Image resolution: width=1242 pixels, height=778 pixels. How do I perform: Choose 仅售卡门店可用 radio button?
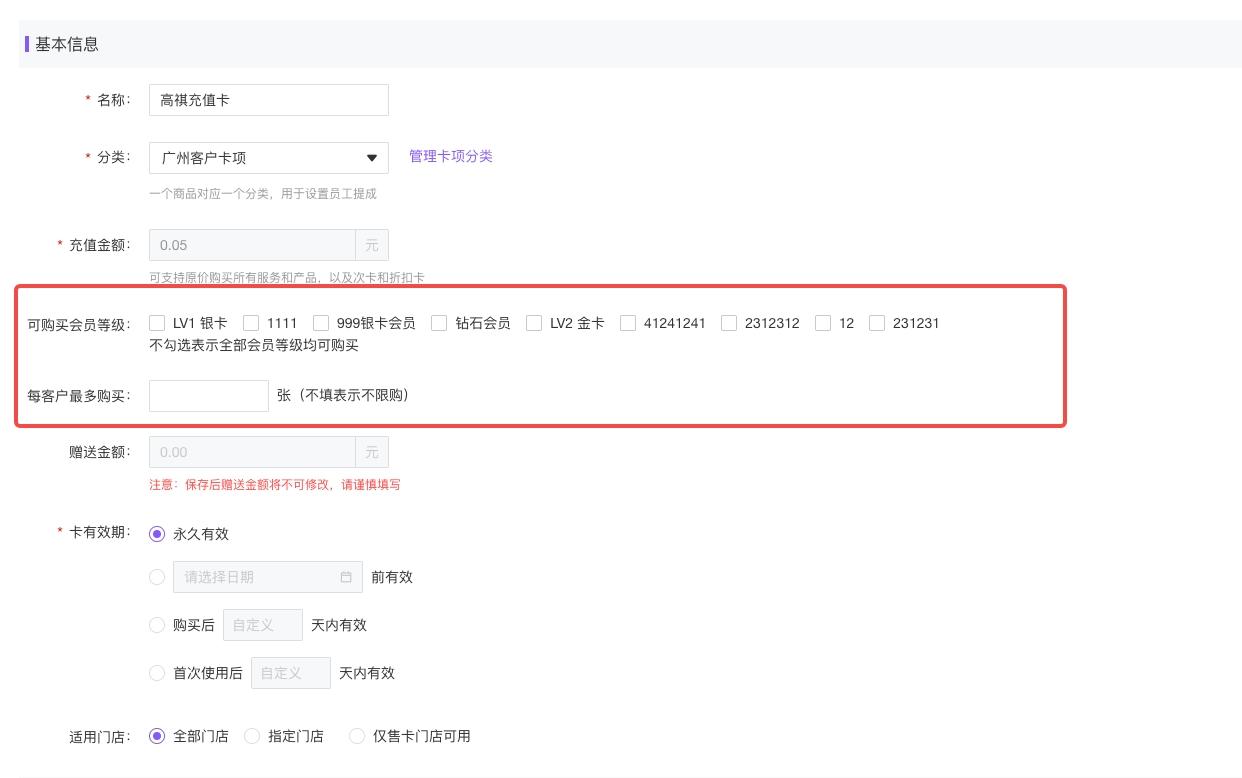(x=357, y=736)
